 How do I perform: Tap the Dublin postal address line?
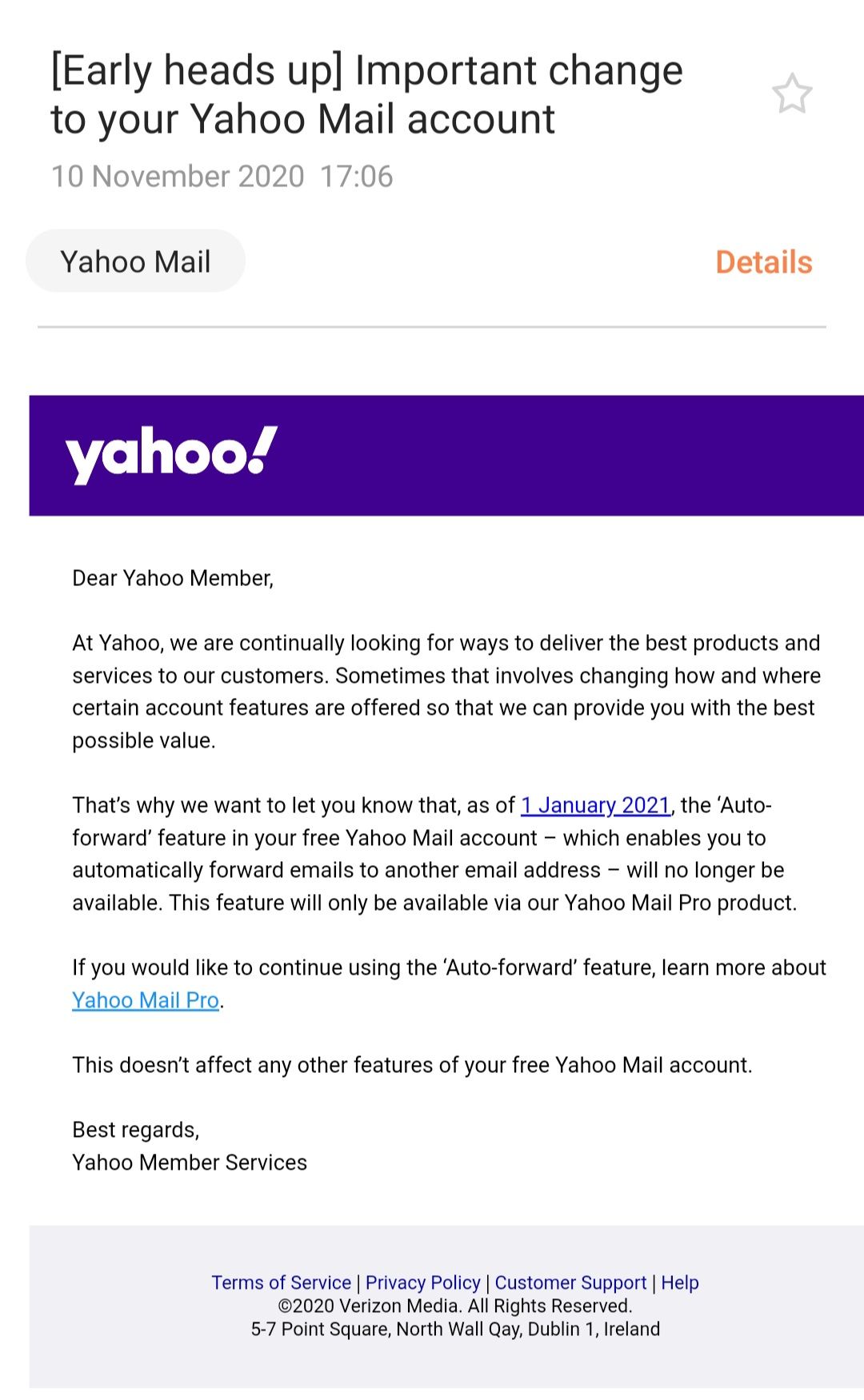point(455,1329)
